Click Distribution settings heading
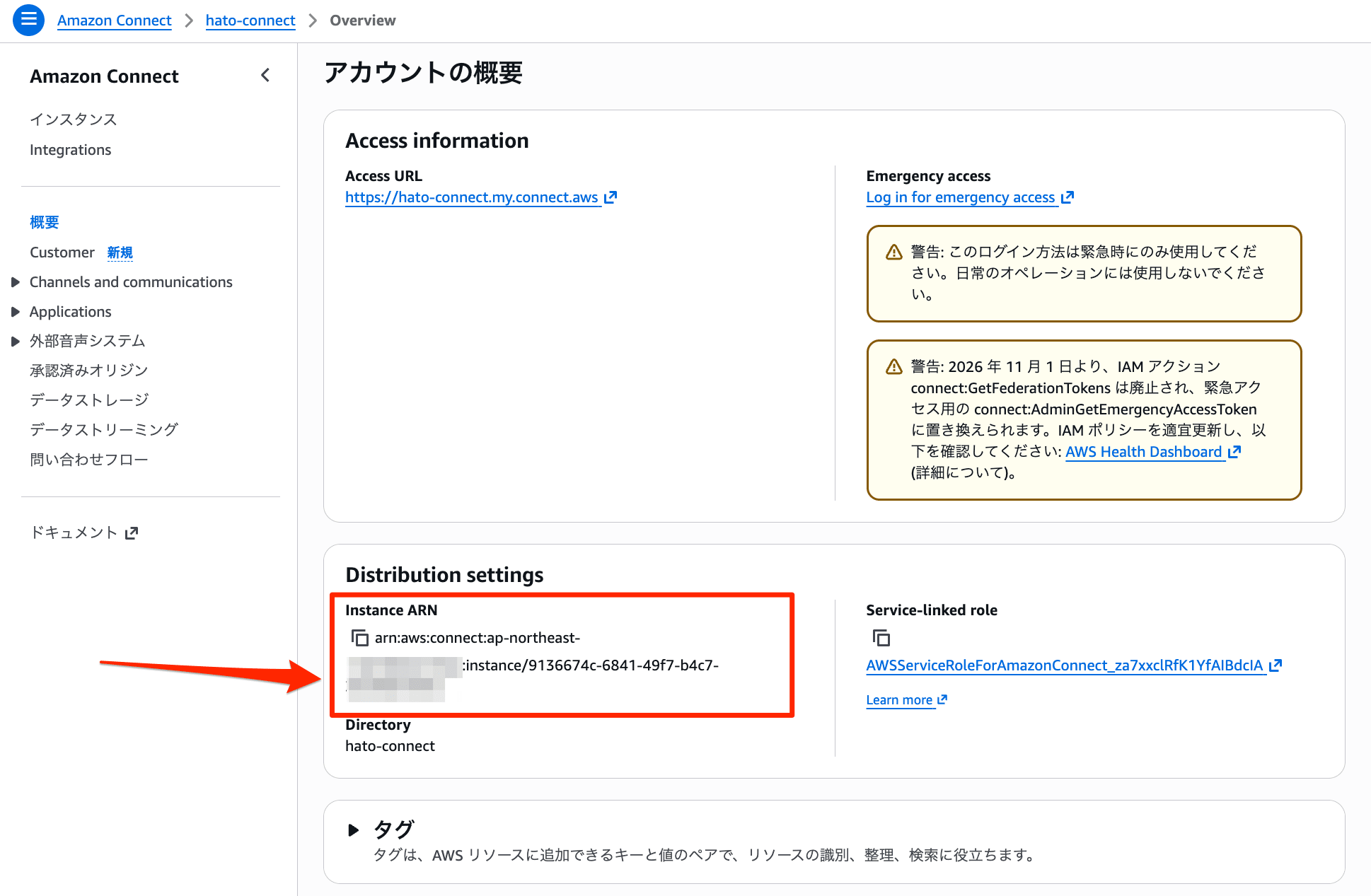This screenshot has width=1371, height=896. point(444,575)
